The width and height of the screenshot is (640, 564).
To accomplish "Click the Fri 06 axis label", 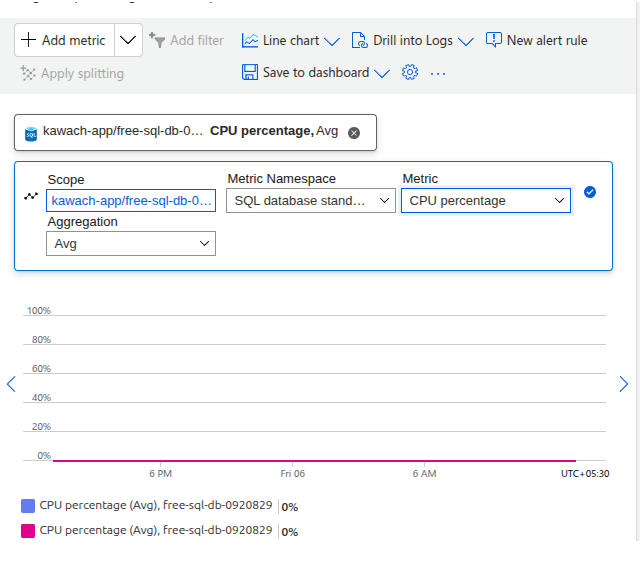I will (293, 474).
